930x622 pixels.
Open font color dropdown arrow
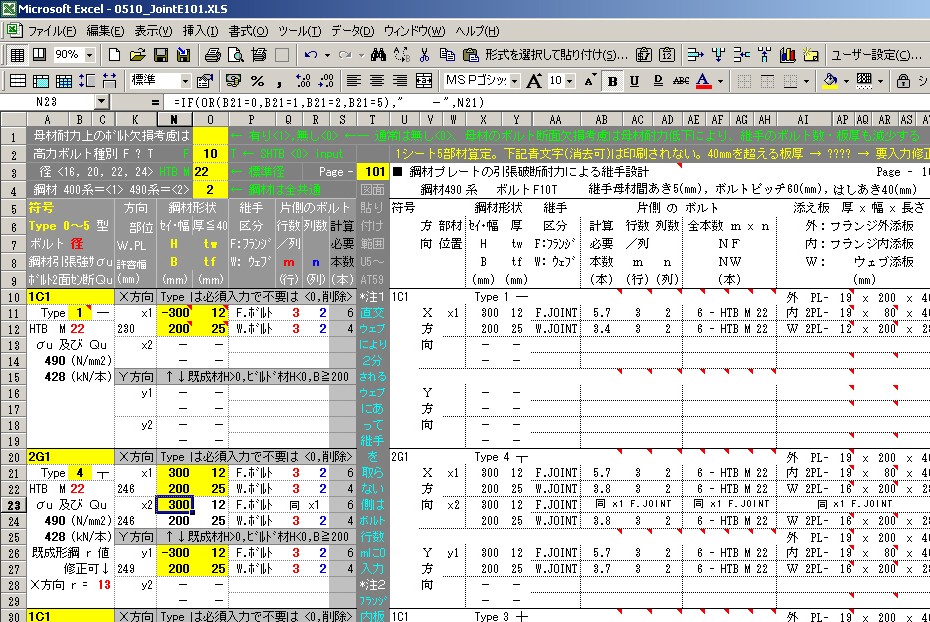point(720,81)
